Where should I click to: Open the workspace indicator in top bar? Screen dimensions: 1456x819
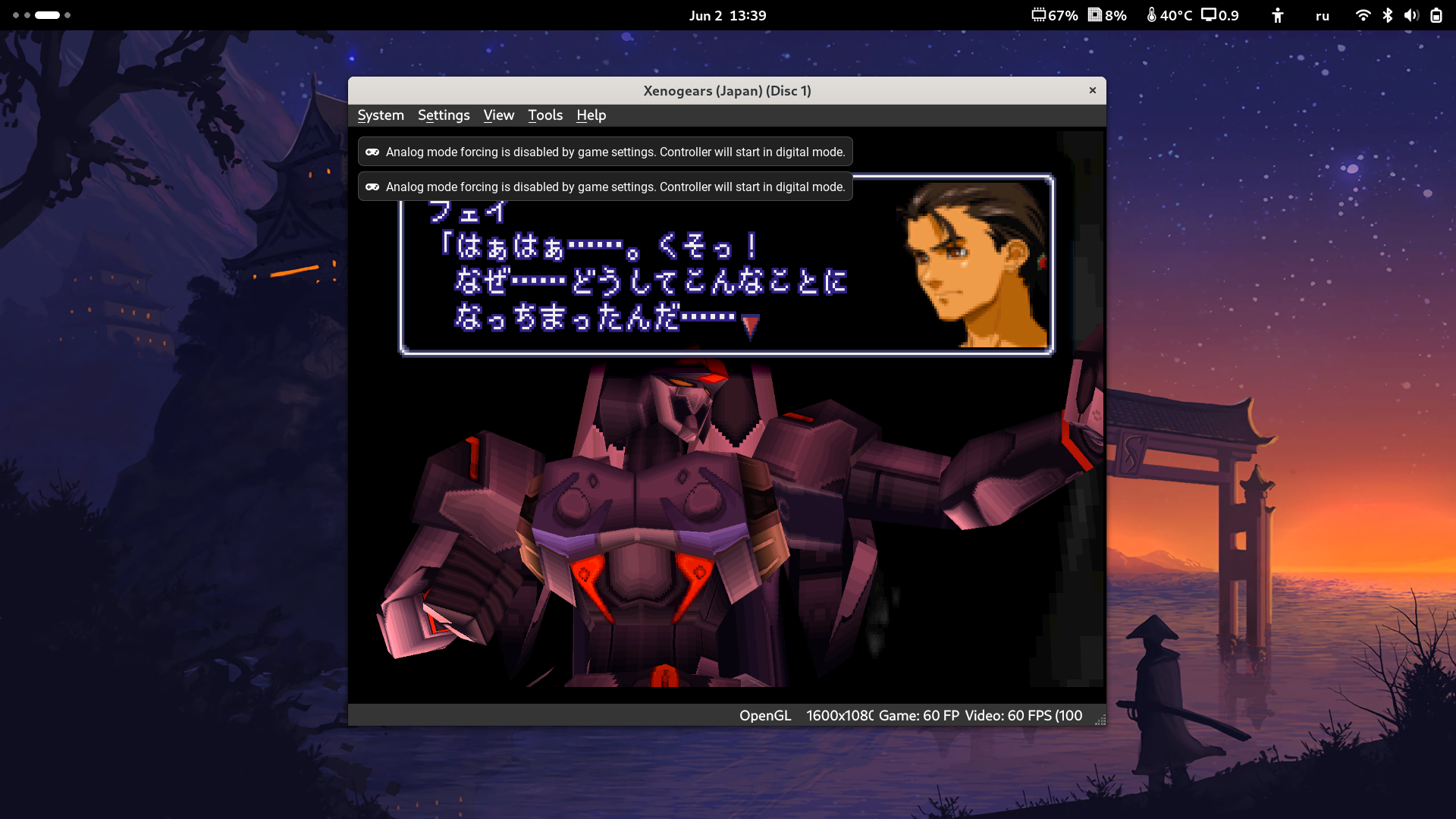coord(42,15)
